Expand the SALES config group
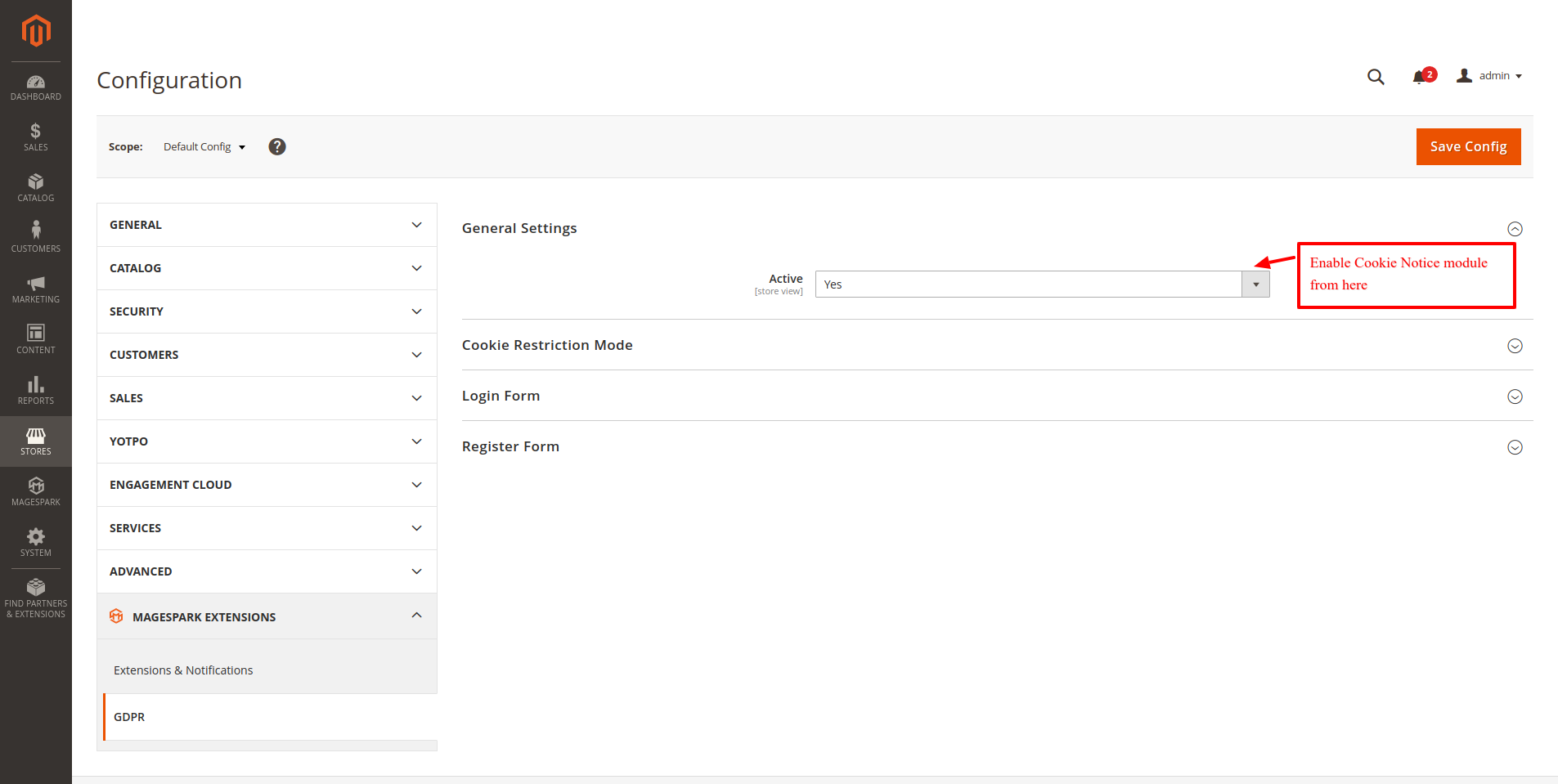 click(267, 398)
